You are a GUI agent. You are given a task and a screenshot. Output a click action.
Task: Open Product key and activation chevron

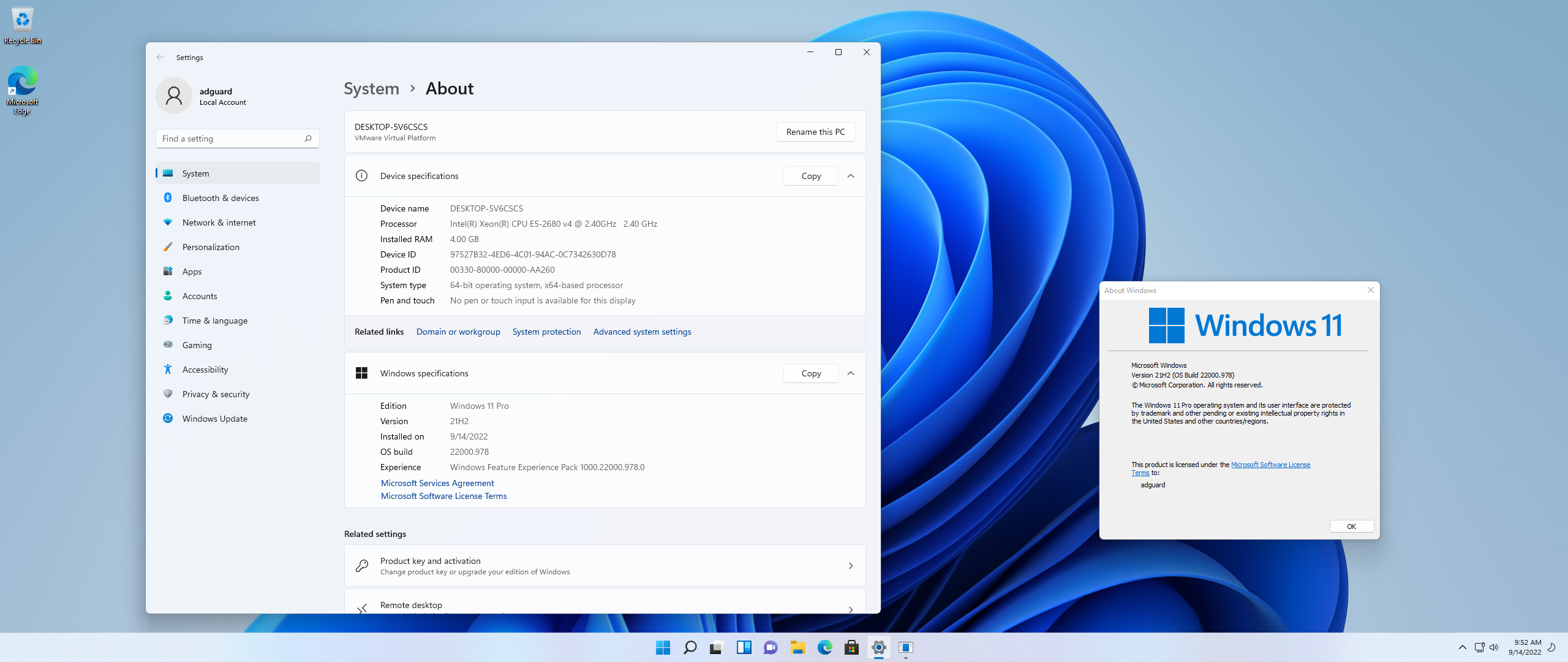click(x=851, y=566)
